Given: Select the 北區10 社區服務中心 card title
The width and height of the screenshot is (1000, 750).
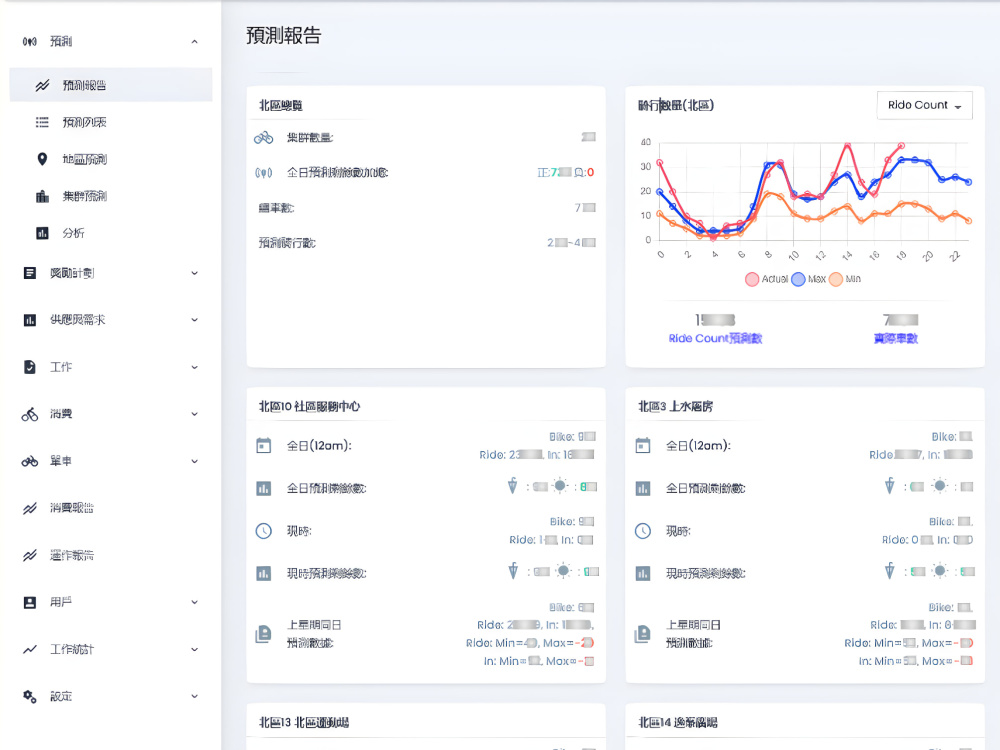Looking at the screenshot, I should click(309, 406).
